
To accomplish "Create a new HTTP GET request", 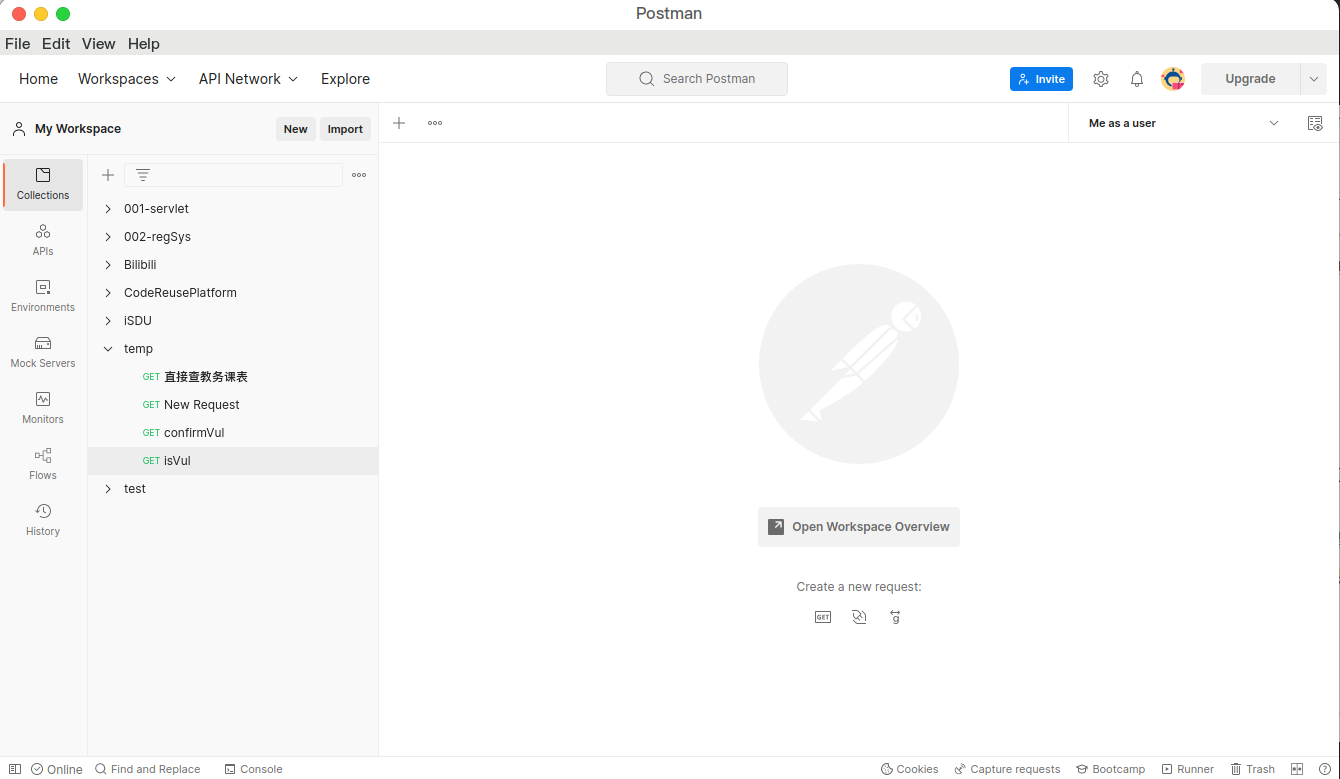I will (823, 617).
